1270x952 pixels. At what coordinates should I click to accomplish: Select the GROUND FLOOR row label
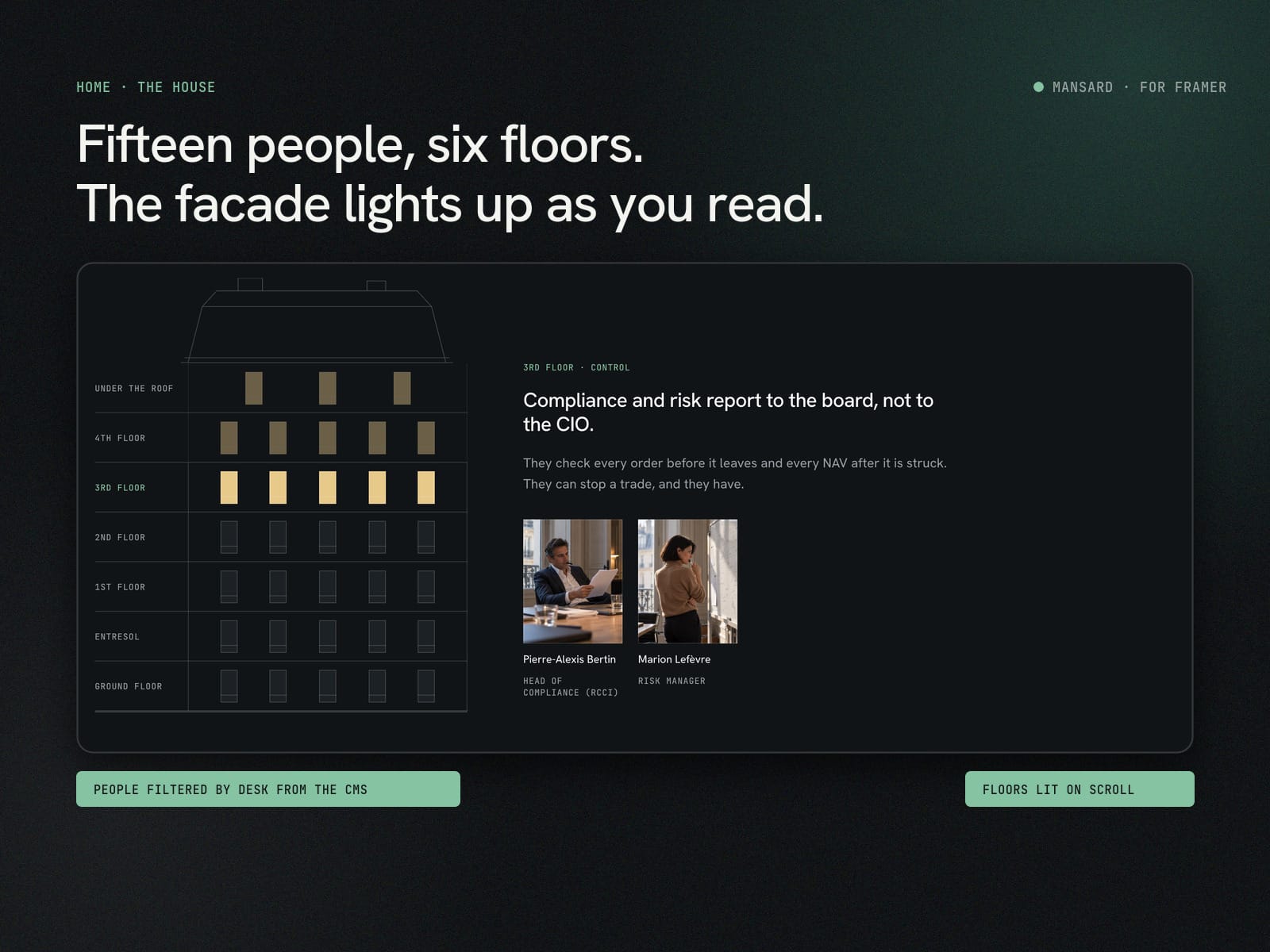[128, 687]
